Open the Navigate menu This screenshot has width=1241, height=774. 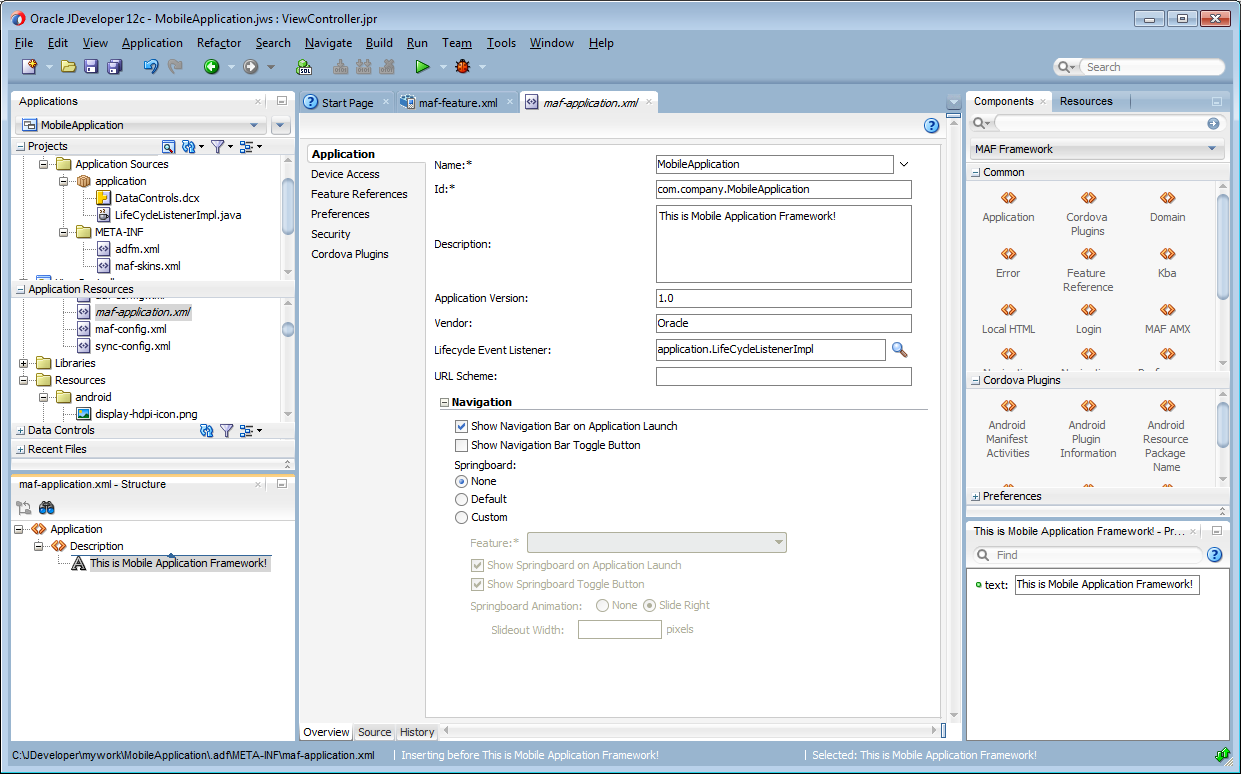click(x=328, y=43)
